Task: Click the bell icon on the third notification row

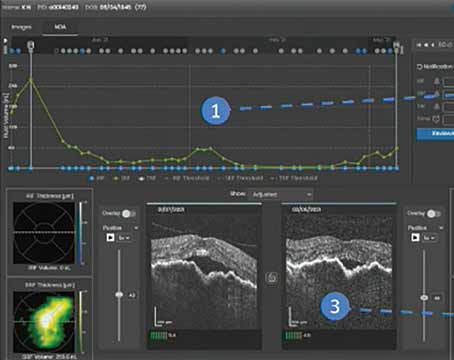Action: (x=436, y=107)
